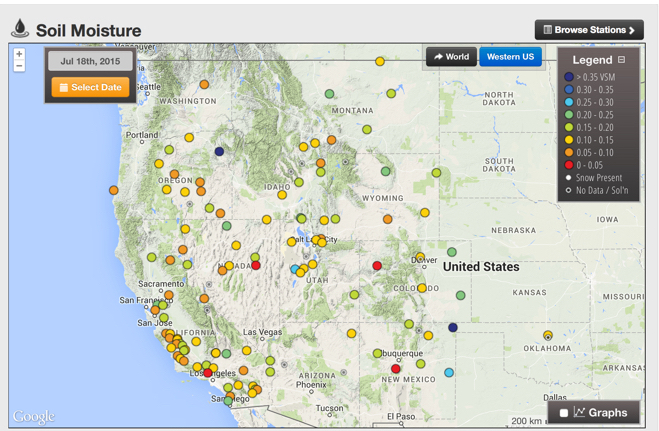The image size is (659, 431).
Task: Select the red station in New Mexico
Action: pos(396,369)
